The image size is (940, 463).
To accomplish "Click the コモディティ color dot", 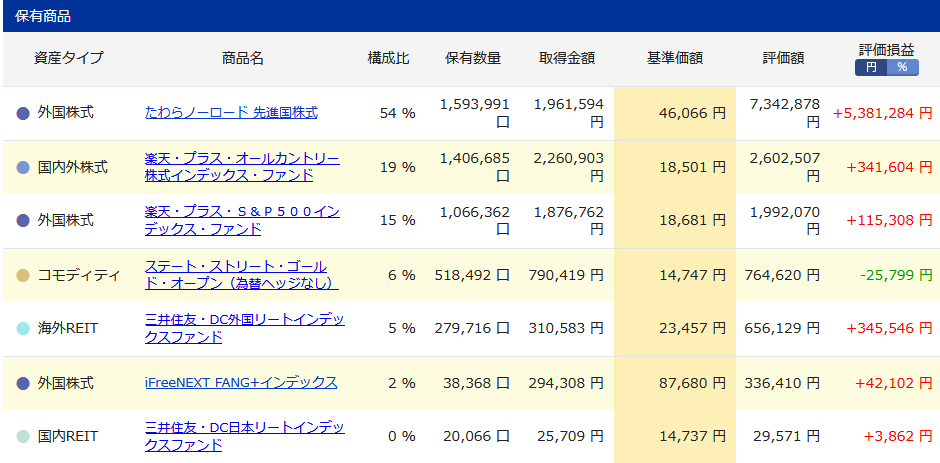I will coord(23,275).
